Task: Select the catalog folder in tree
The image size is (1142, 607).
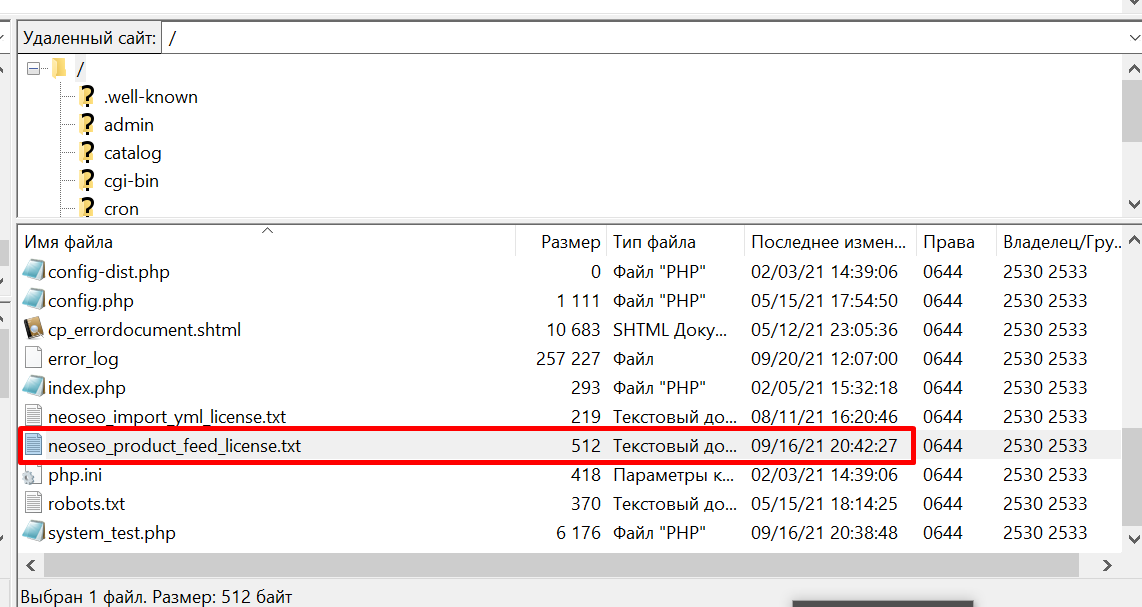Action: pyautogui.click(x=133, y=153)
